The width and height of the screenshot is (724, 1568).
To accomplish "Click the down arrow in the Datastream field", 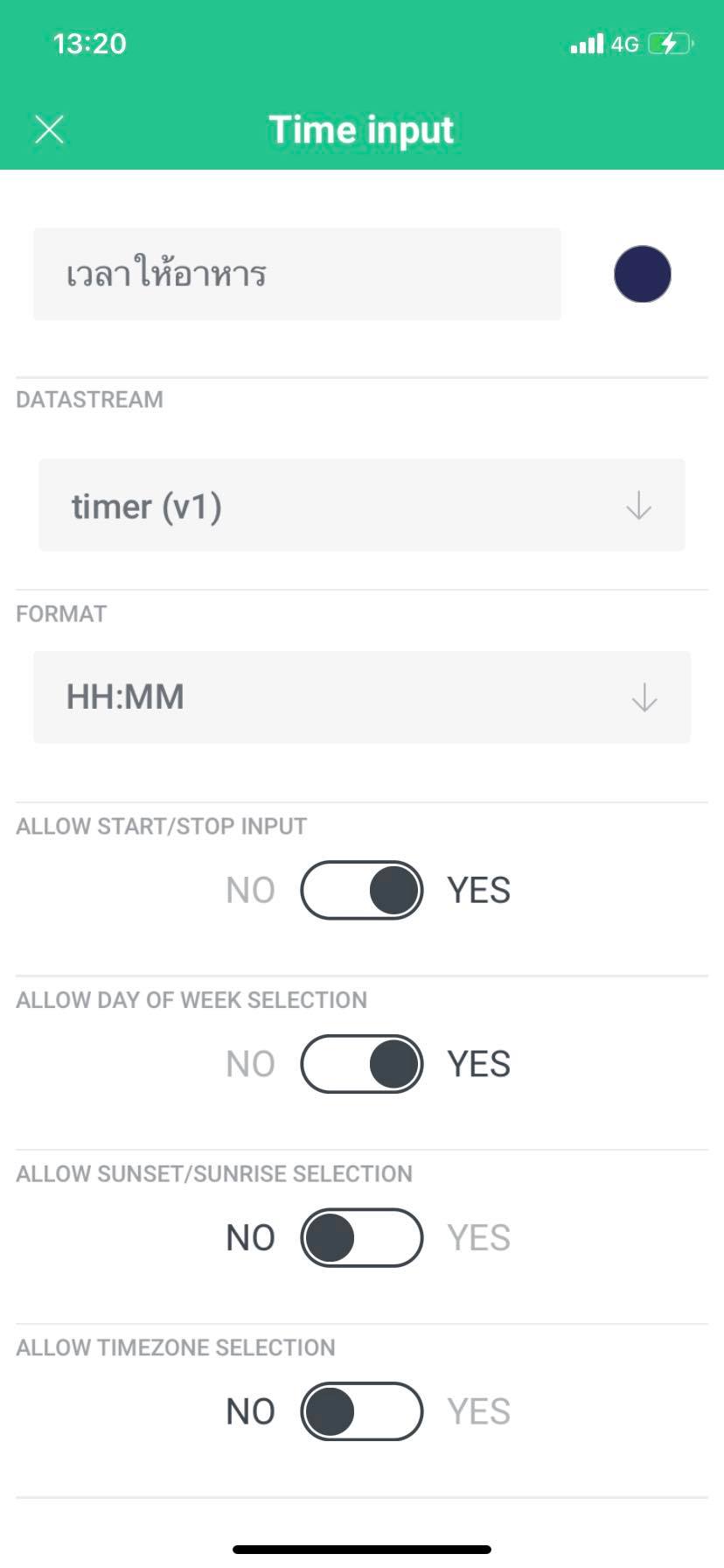I will (639, 506).
